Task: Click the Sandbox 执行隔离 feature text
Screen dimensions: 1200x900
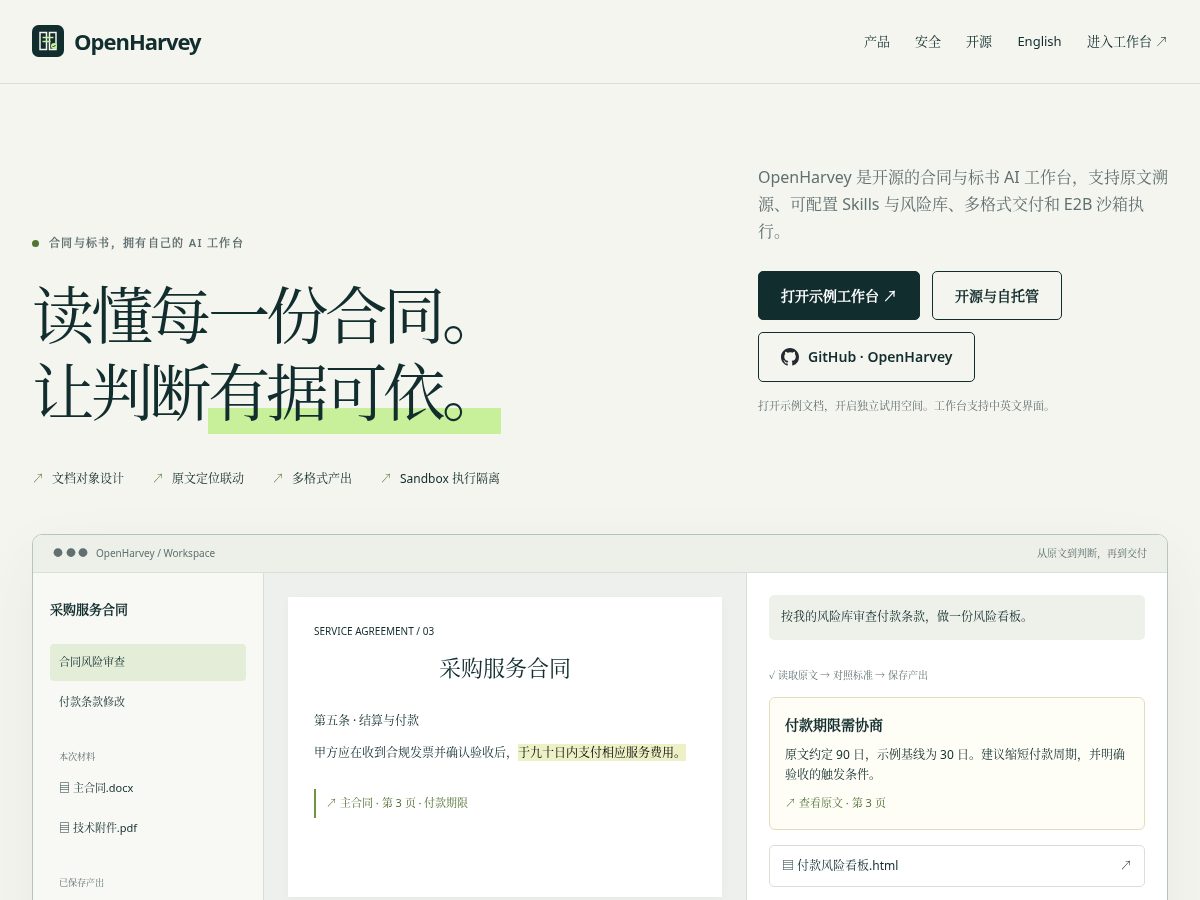Action: tap(450, 478)
